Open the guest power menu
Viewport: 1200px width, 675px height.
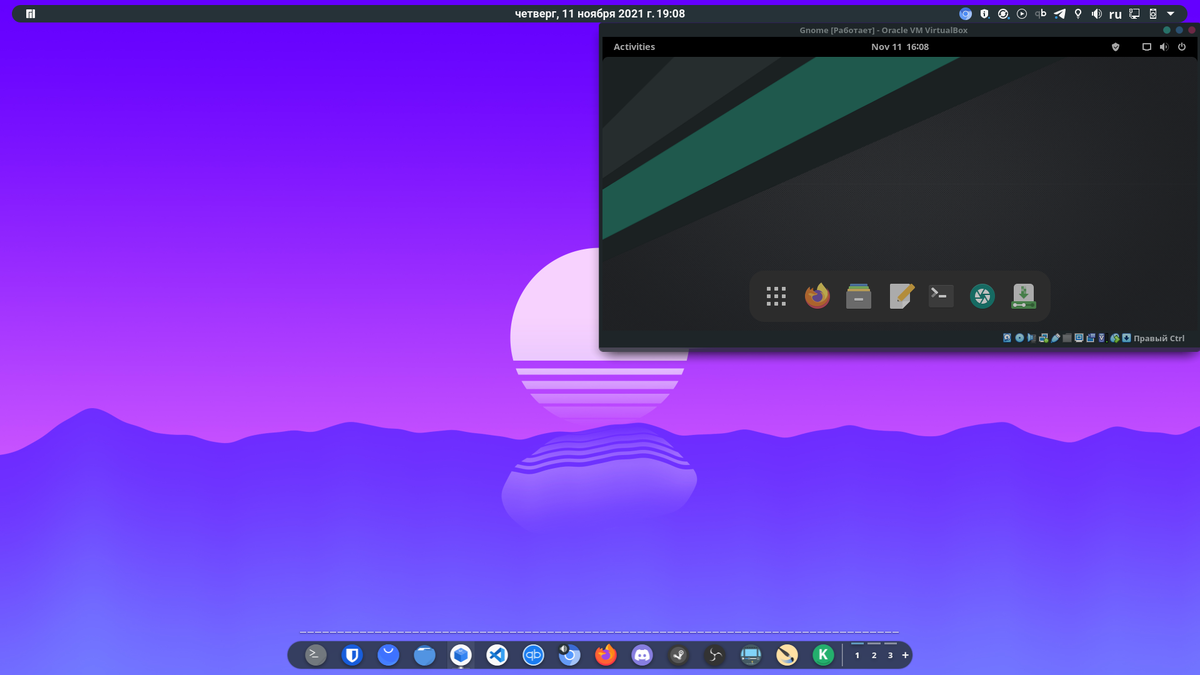(x=1180, y=47)
